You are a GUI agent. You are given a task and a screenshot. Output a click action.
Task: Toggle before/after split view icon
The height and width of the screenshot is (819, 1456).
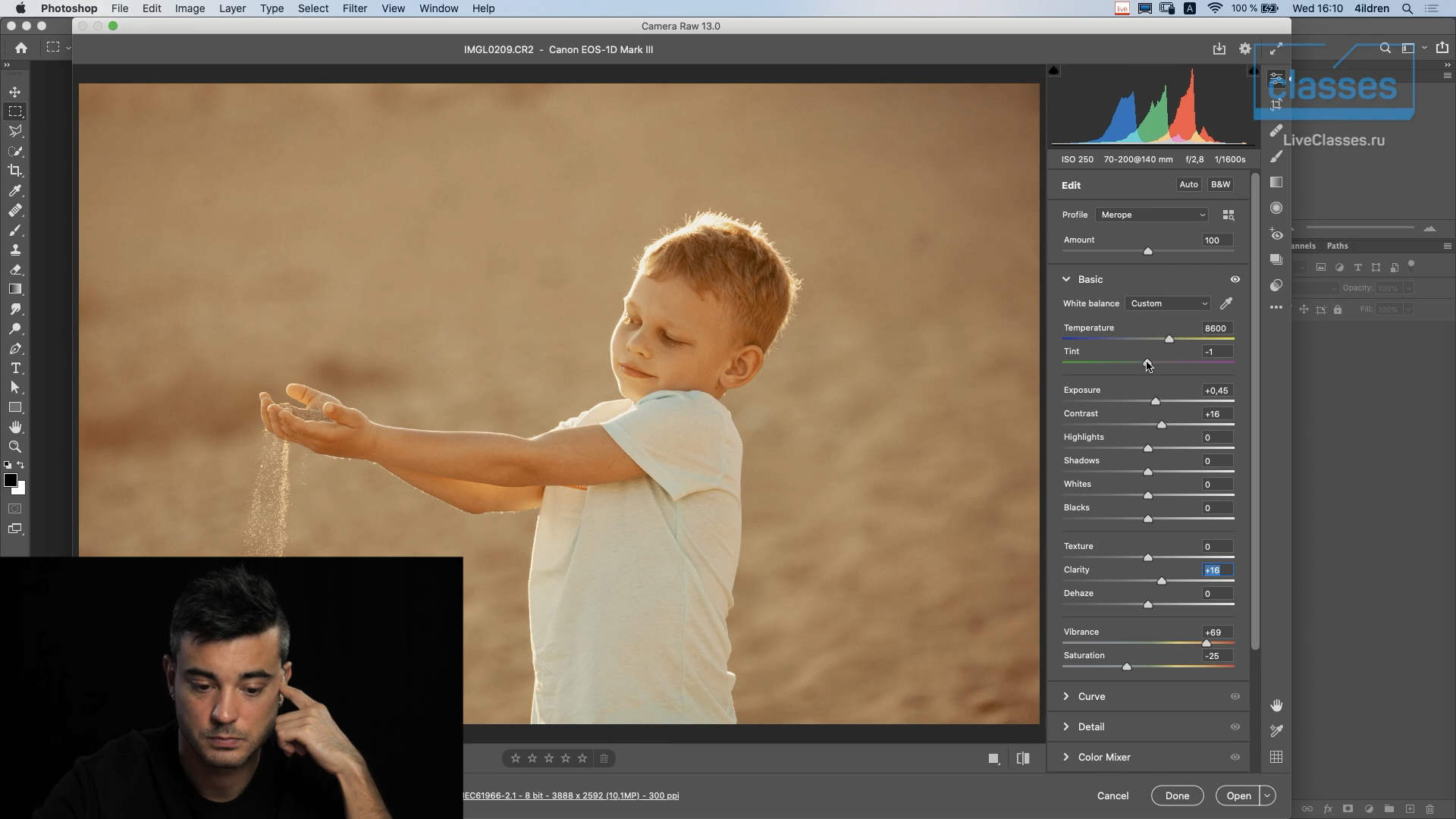tap(1023, 758)
